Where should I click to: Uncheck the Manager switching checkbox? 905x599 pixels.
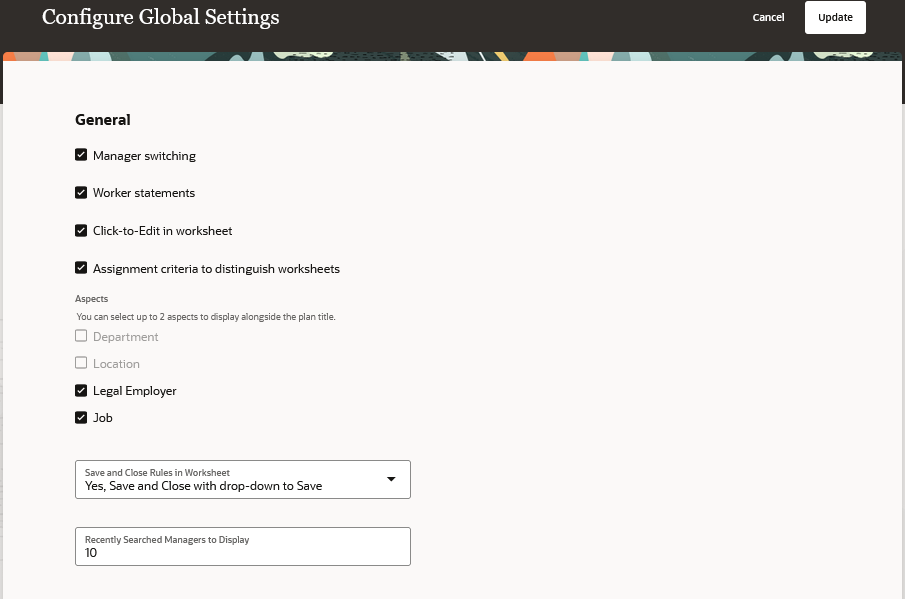coord(81,155)
